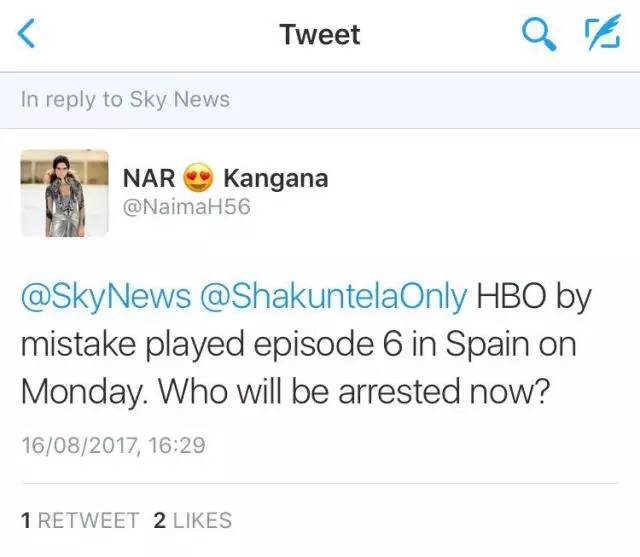Go back using the left chevron arrow
This screenshot has width=640, height=557.
[27, 33]
